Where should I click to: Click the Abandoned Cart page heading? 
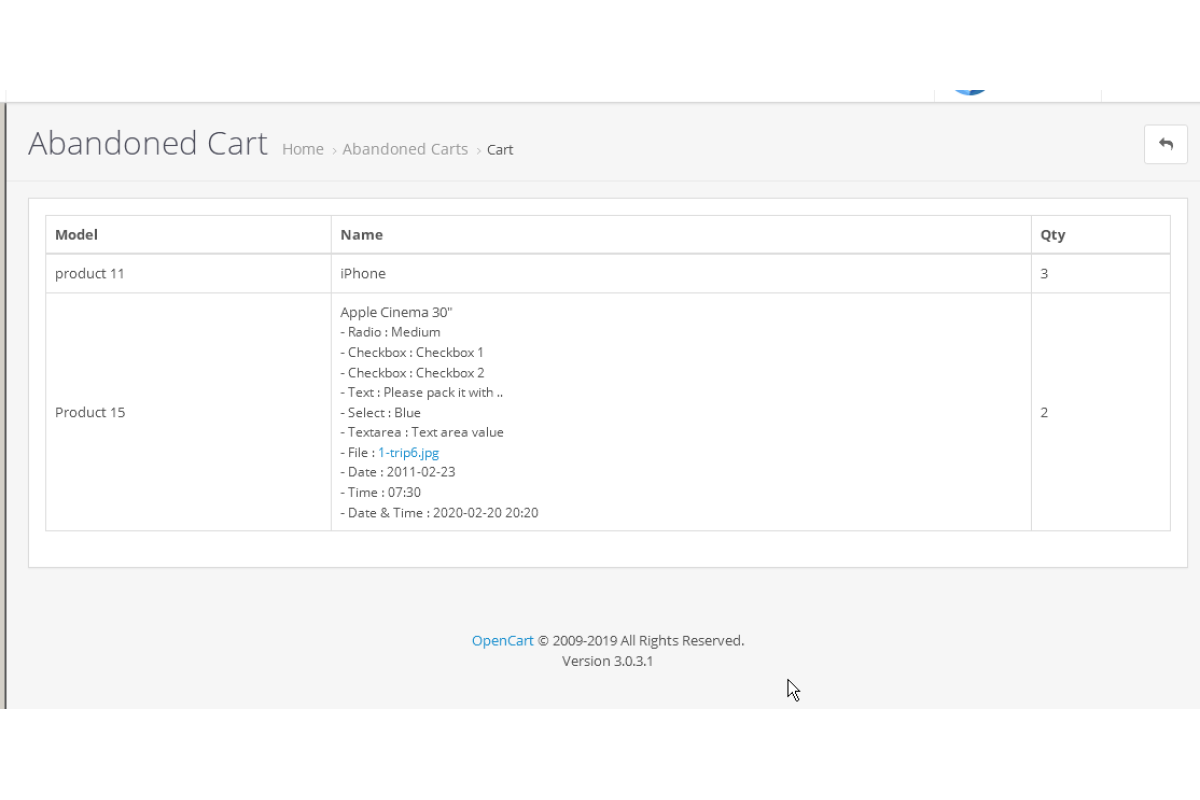click(148, 144)
